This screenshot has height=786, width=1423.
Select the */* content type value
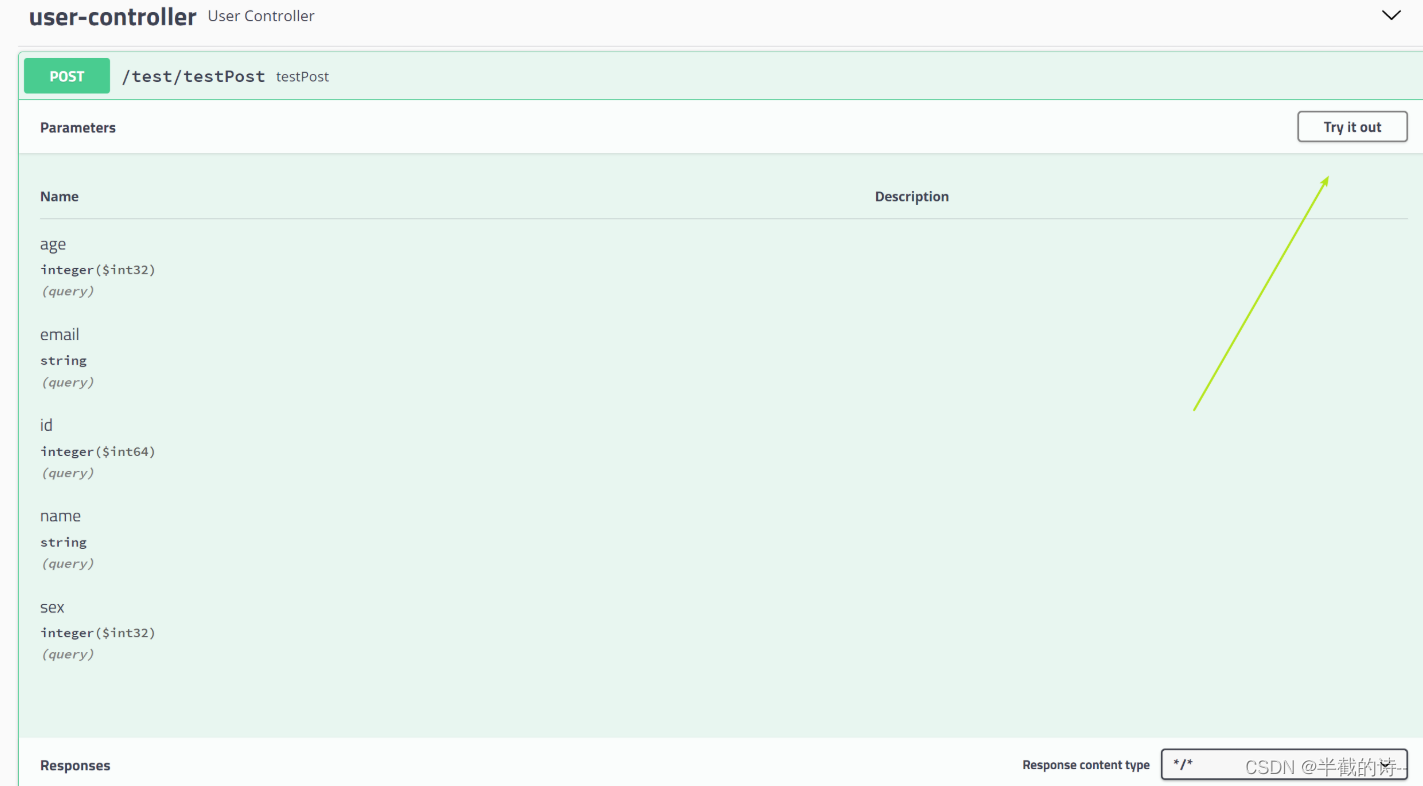point(1184,764)
